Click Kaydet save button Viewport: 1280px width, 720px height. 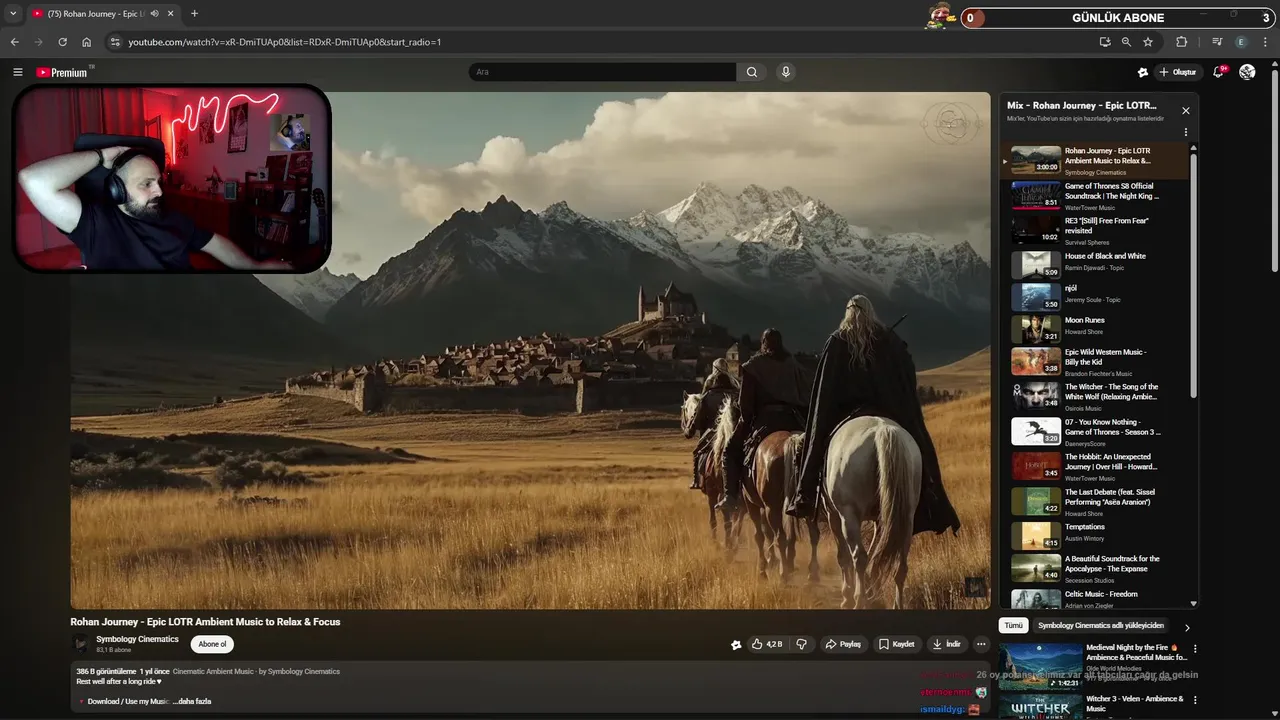pyautogui.click(x=897, y=644)
